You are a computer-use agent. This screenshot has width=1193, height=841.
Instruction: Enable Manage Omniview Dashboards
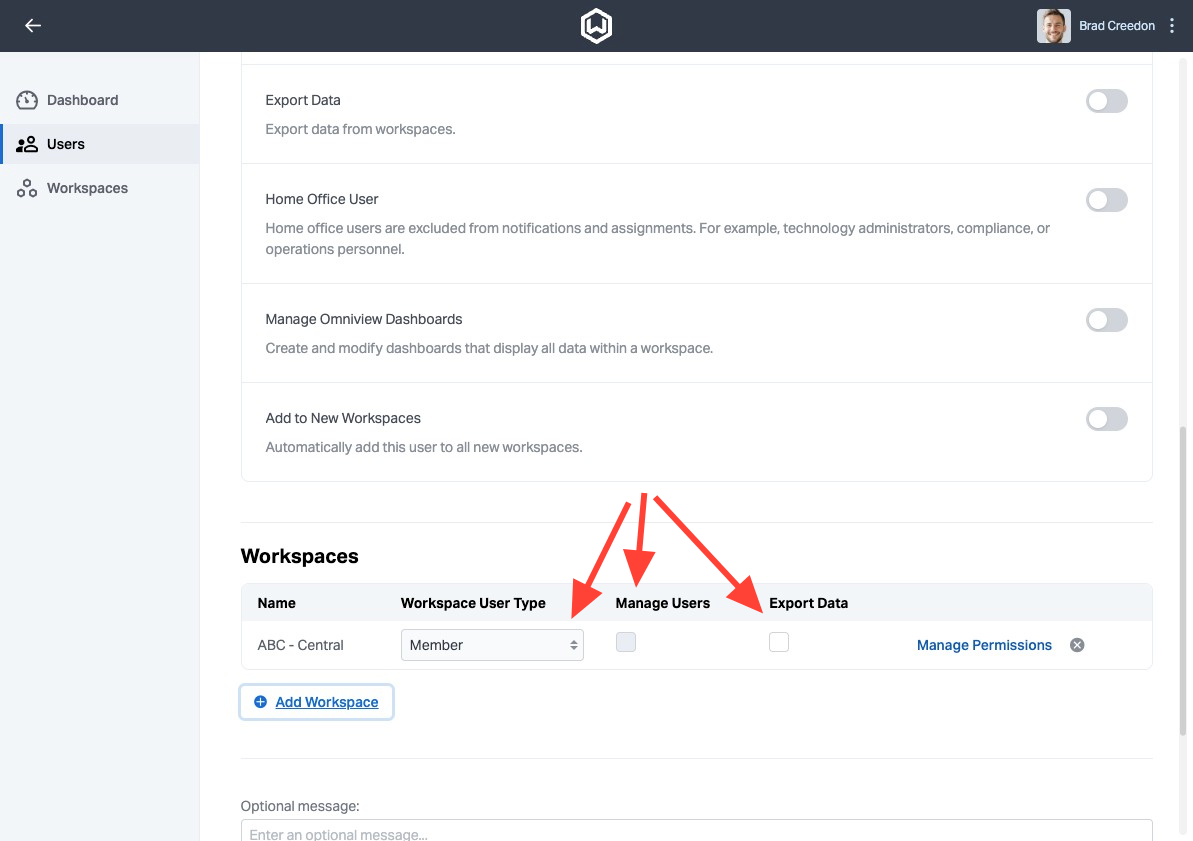[1106, 319]
